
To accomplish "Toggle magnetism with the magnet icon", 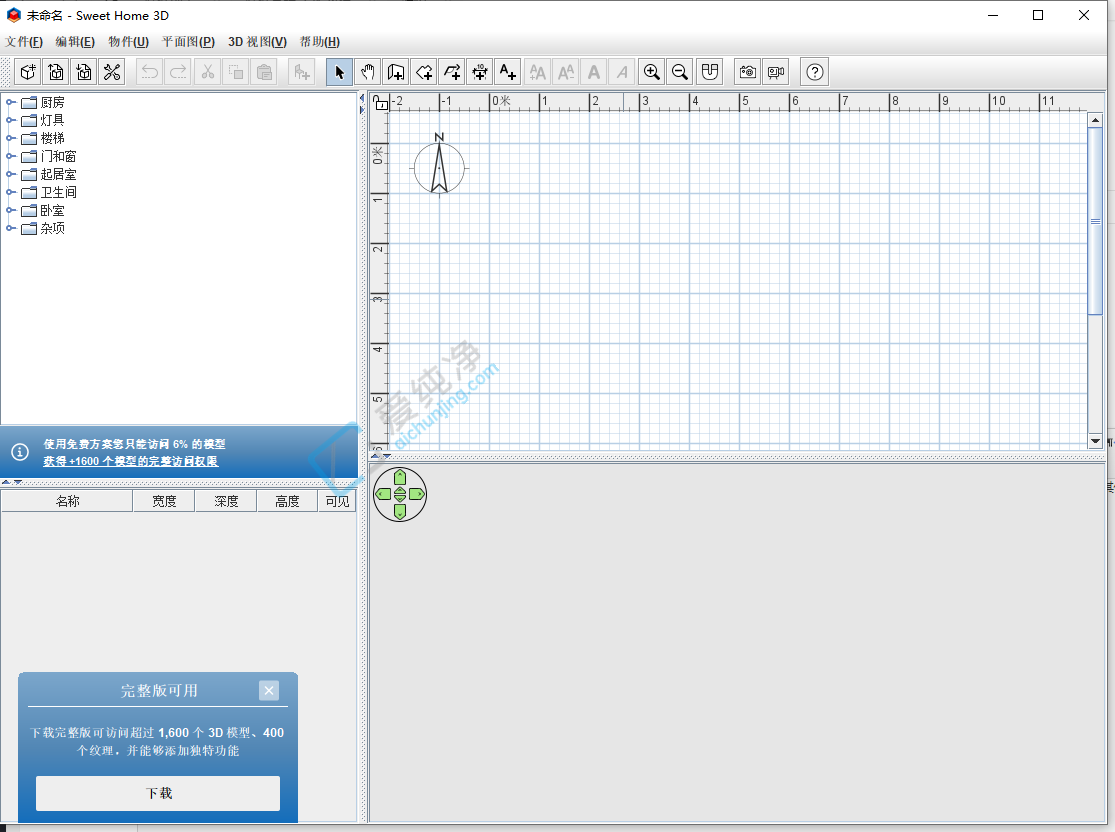I will tap(709, 72).
